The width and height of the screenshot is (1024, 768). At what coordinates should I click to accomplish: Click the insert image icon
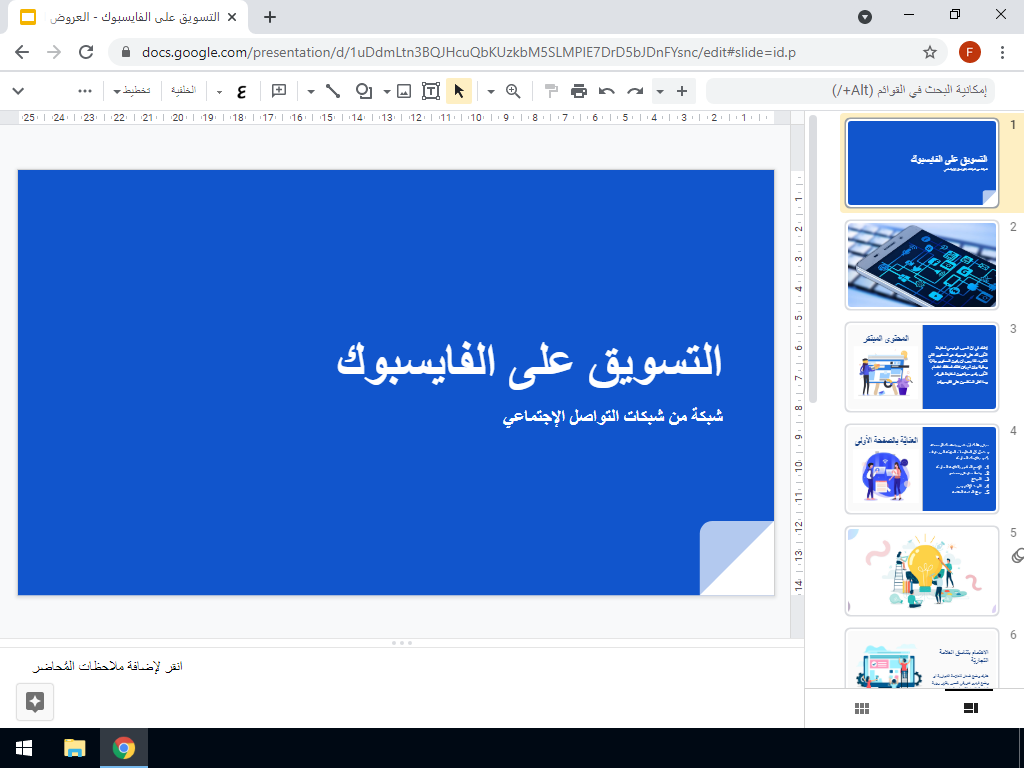(404, 91)
